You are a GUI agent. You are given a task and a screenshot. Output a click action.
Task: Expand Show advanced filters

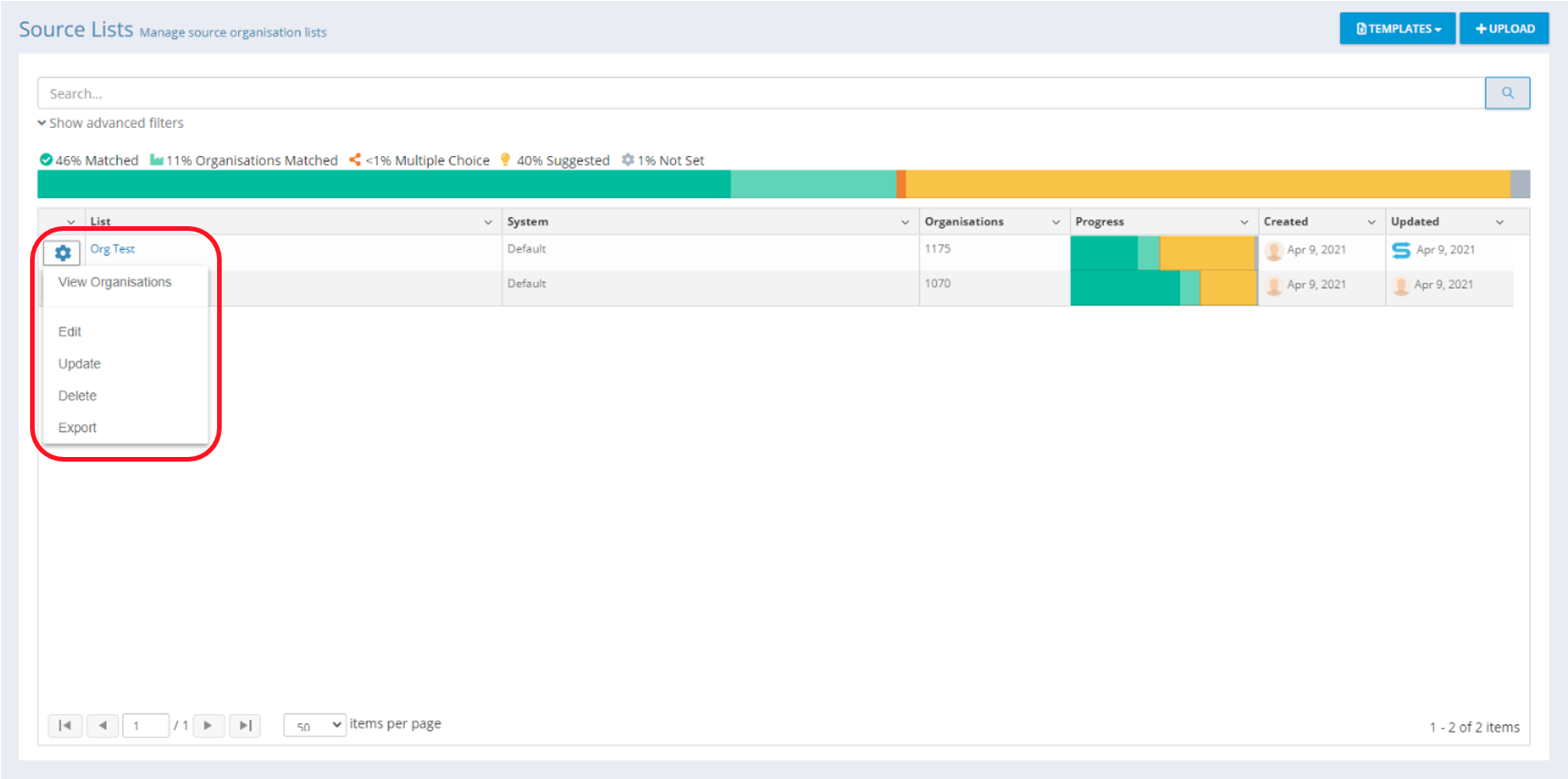coord(110,123)
